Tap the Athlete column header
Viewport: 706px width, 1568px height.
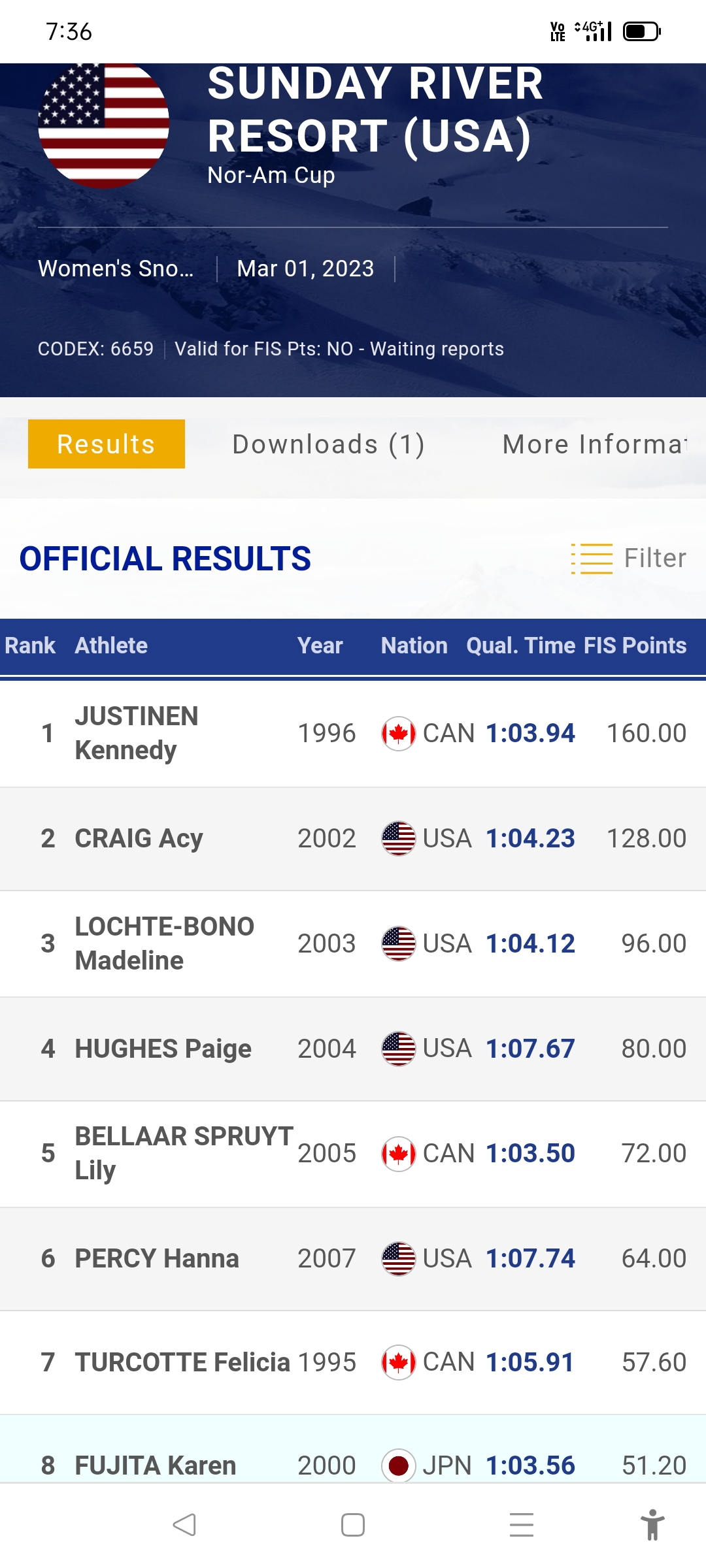111,645
